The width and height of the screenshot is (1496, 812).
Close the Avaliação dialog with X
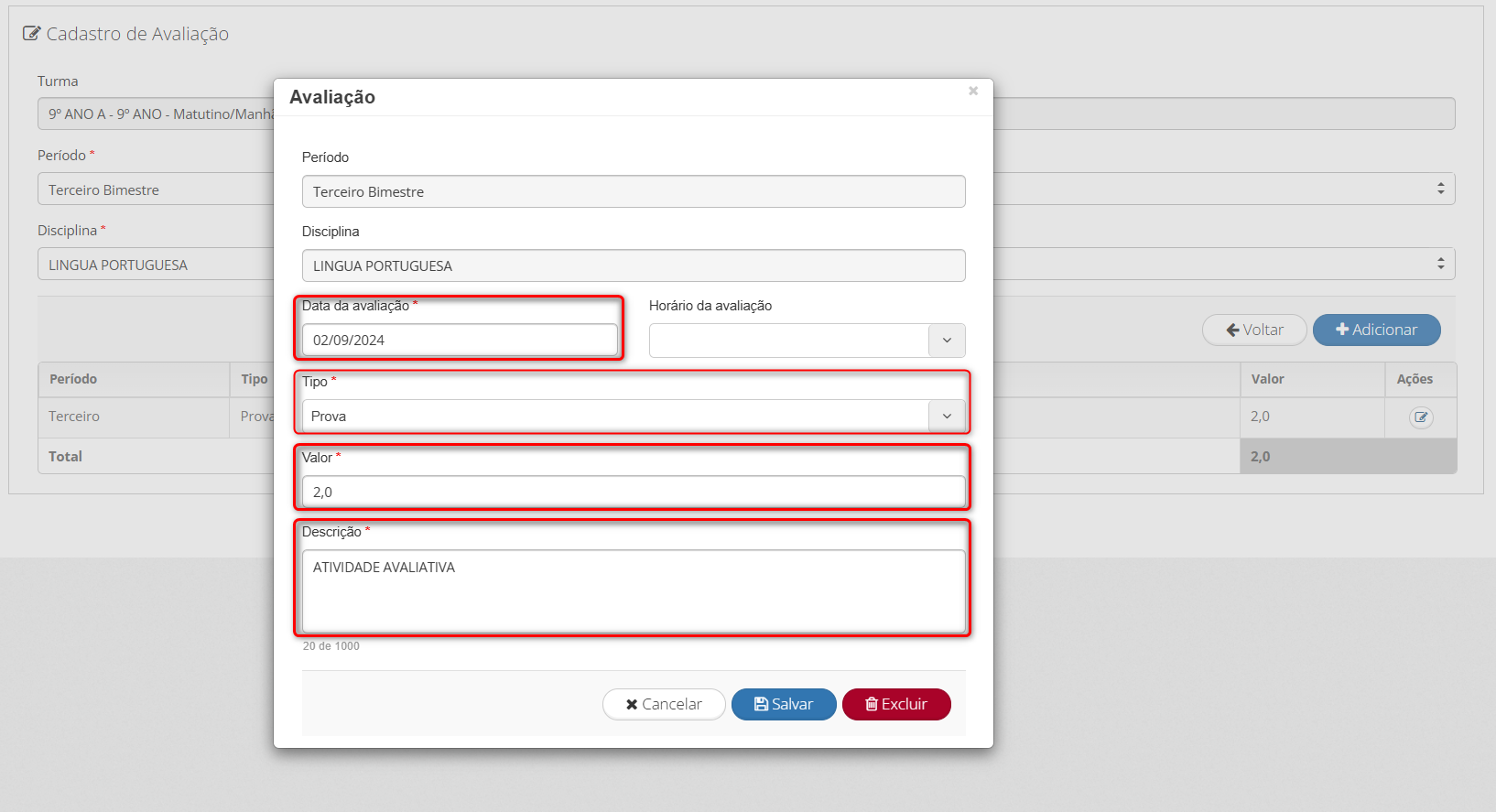pyautogui.click(x=973, y=91)
